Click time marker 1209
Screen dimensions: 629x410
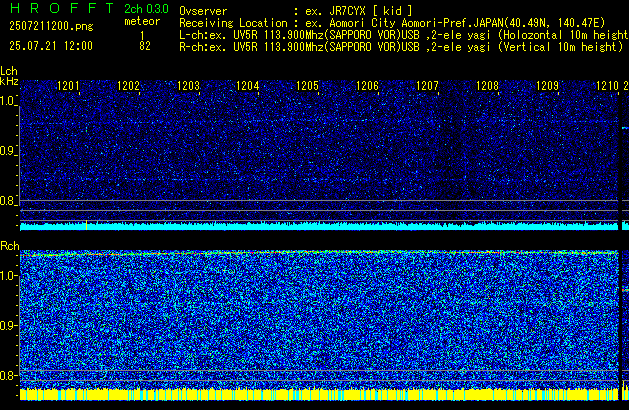tap(547, 86)
